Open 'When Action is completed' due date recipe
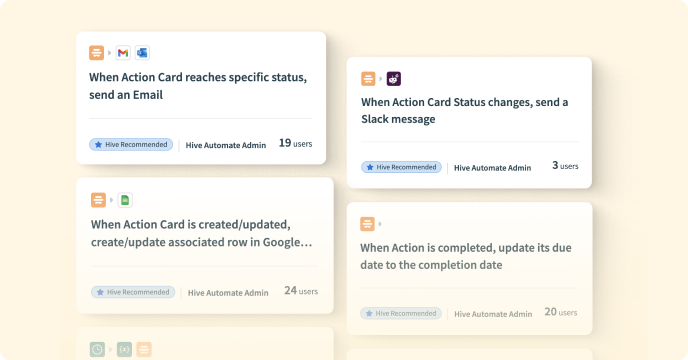 466,256
